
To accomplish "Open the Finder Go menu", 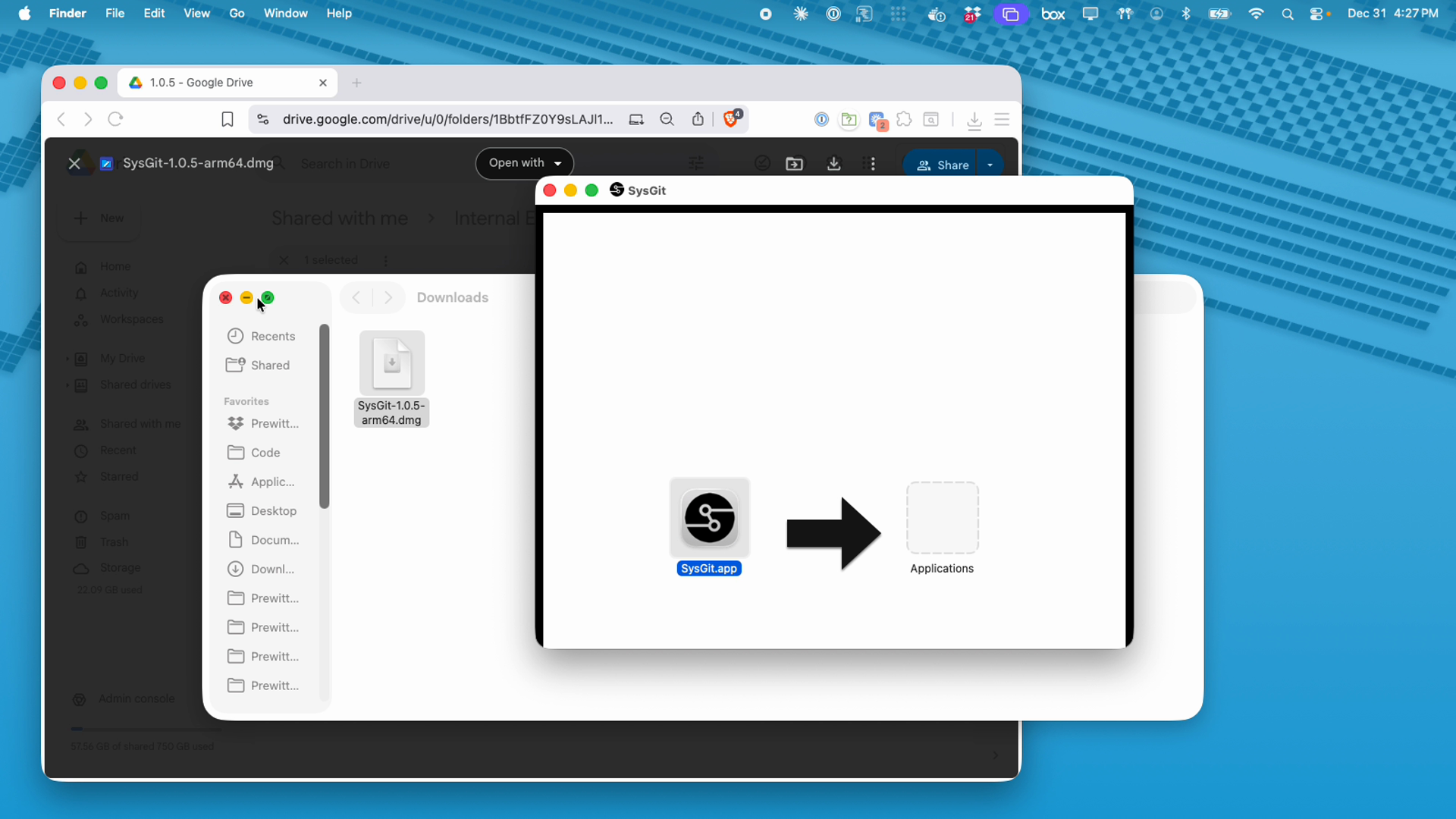I will (237, 13).
